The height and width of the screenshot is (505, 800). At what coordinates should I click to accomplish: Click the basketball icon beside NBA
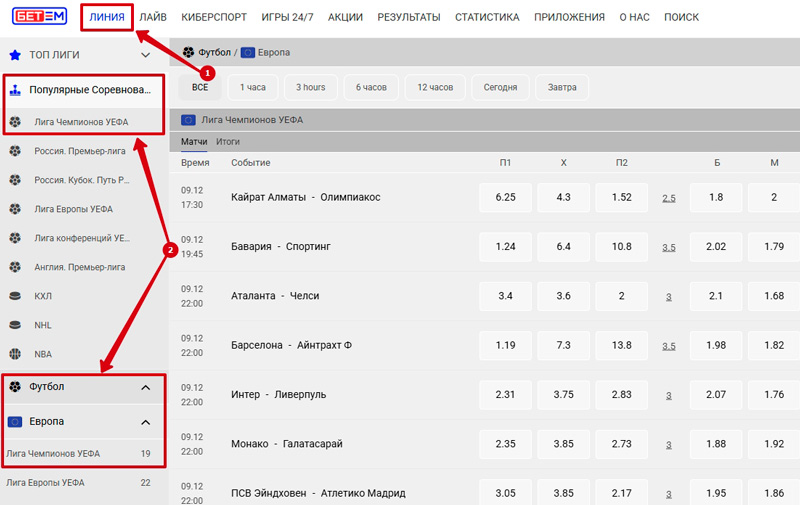click(15, 353)
